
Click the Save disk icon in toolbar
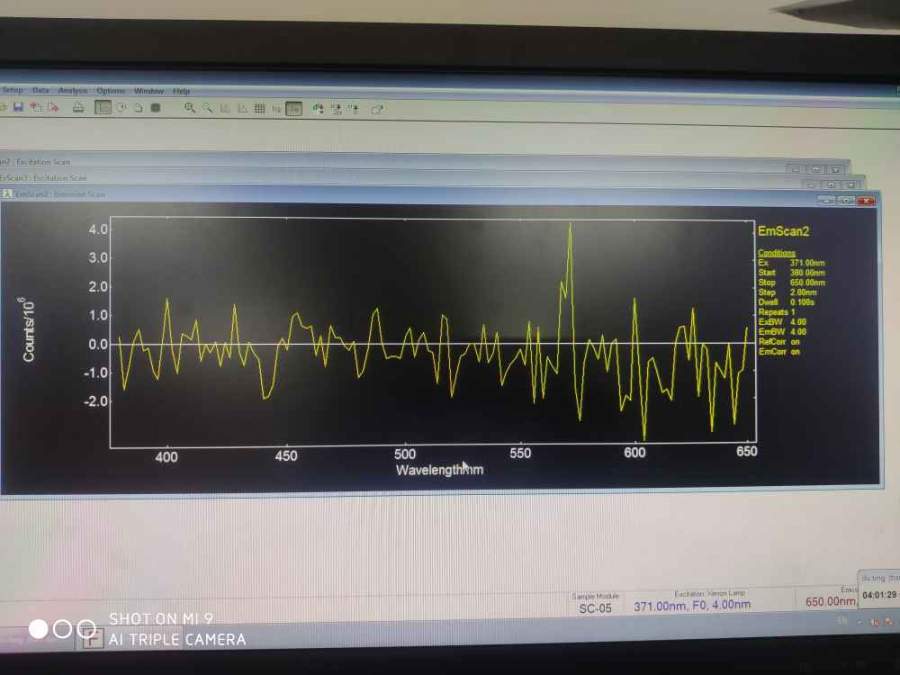[18, 107]
